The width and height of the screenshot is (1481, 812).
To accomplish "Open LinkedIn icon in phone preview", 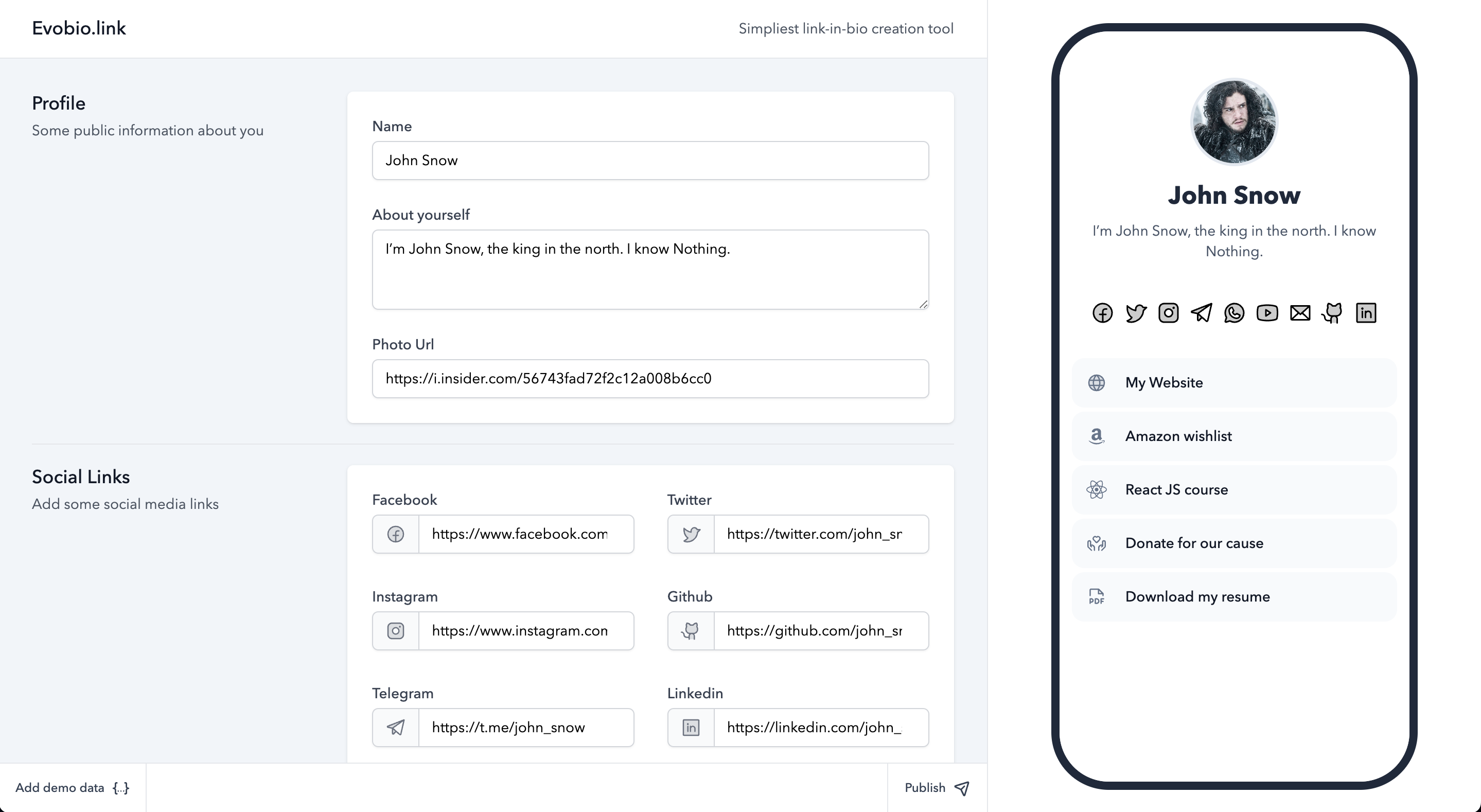I will point(1366,313).
